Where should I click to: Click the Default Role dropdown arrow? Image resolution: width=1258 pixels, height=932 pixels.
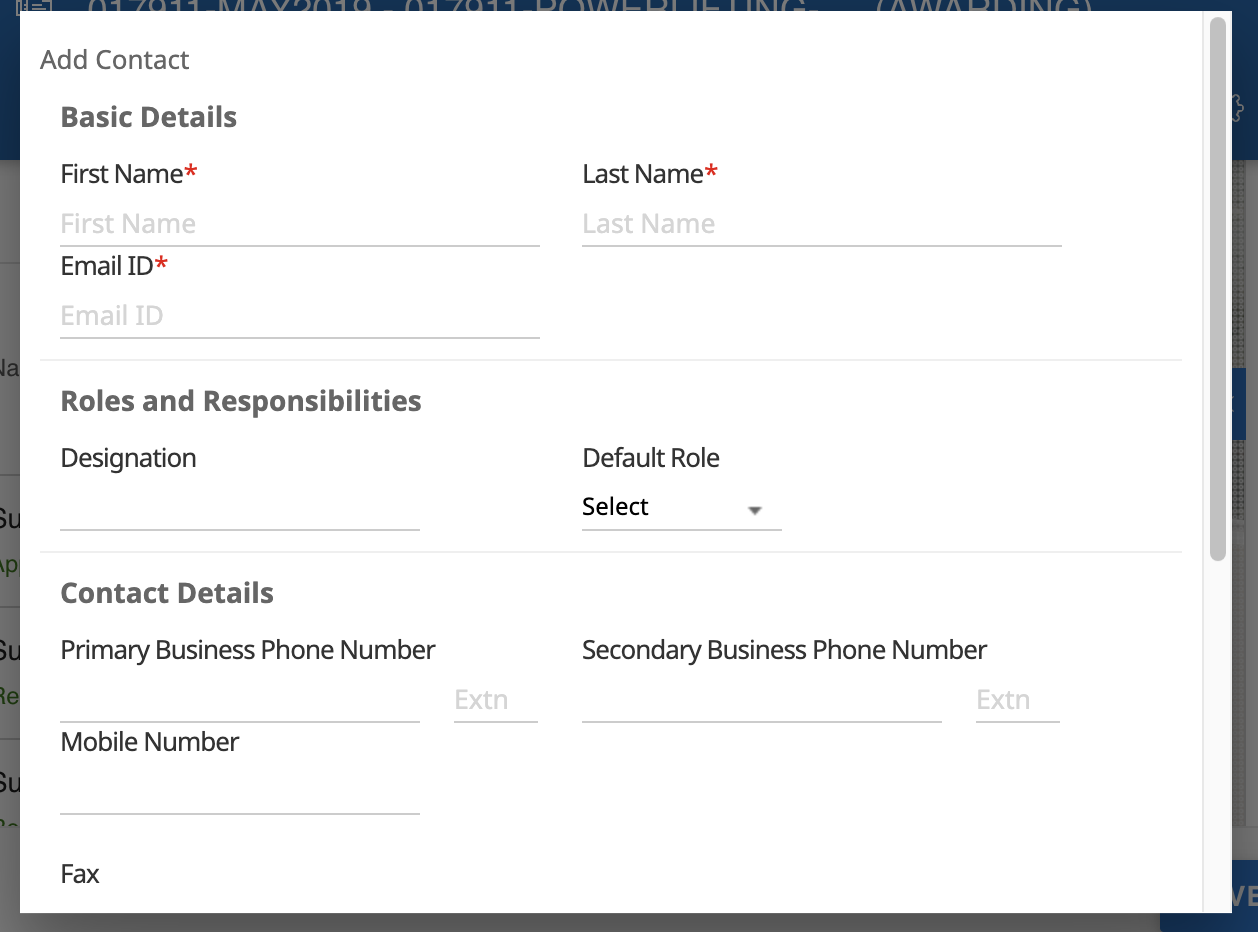(755, 510)
